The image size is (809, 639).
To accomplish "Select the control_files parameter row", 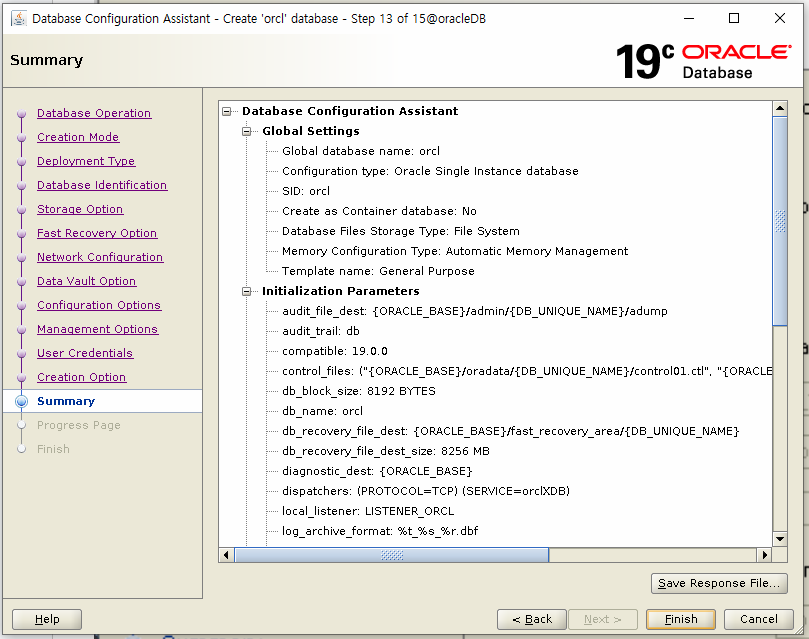I will click(527, 371).
